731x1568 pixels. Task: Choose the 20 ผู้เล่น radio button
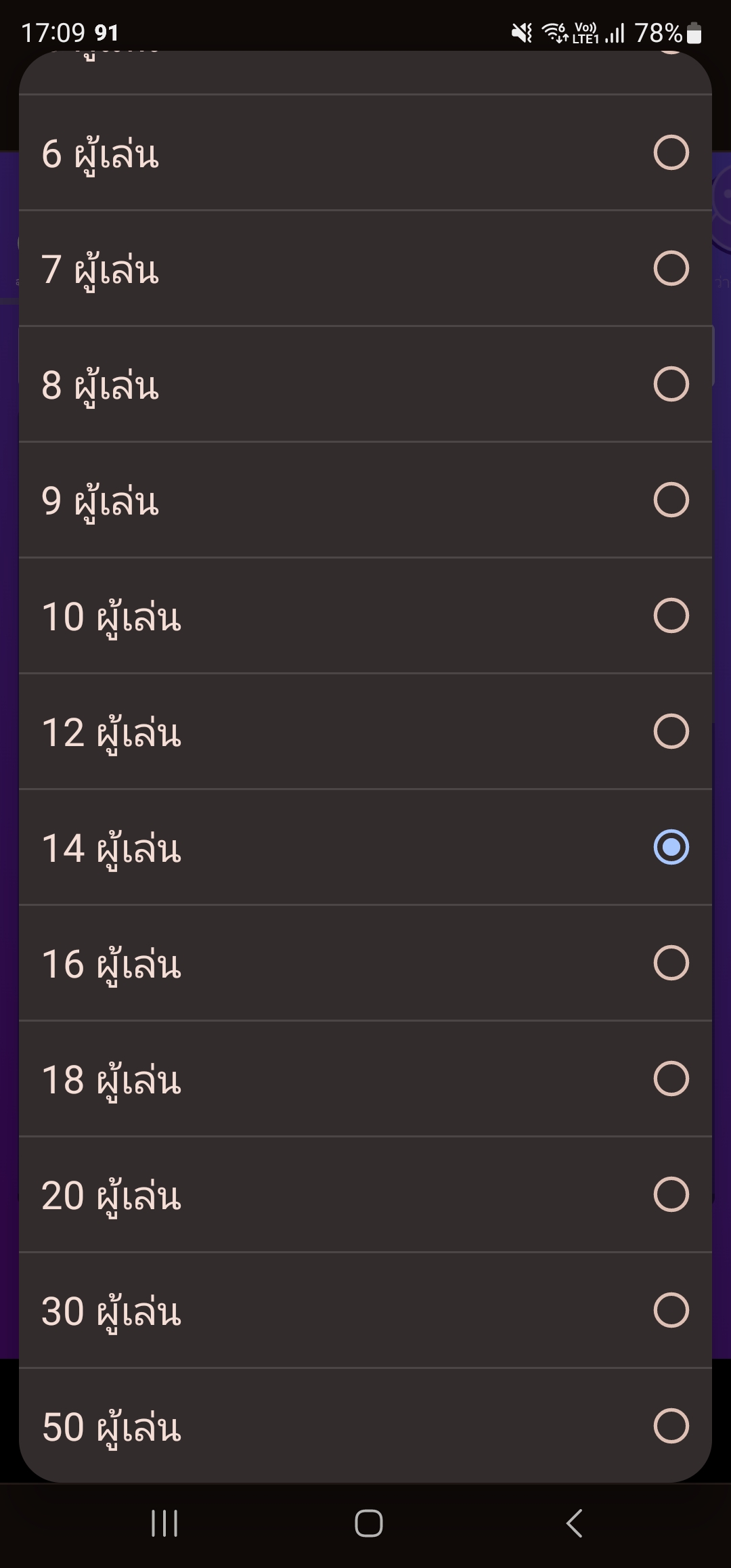point(671,1194)
